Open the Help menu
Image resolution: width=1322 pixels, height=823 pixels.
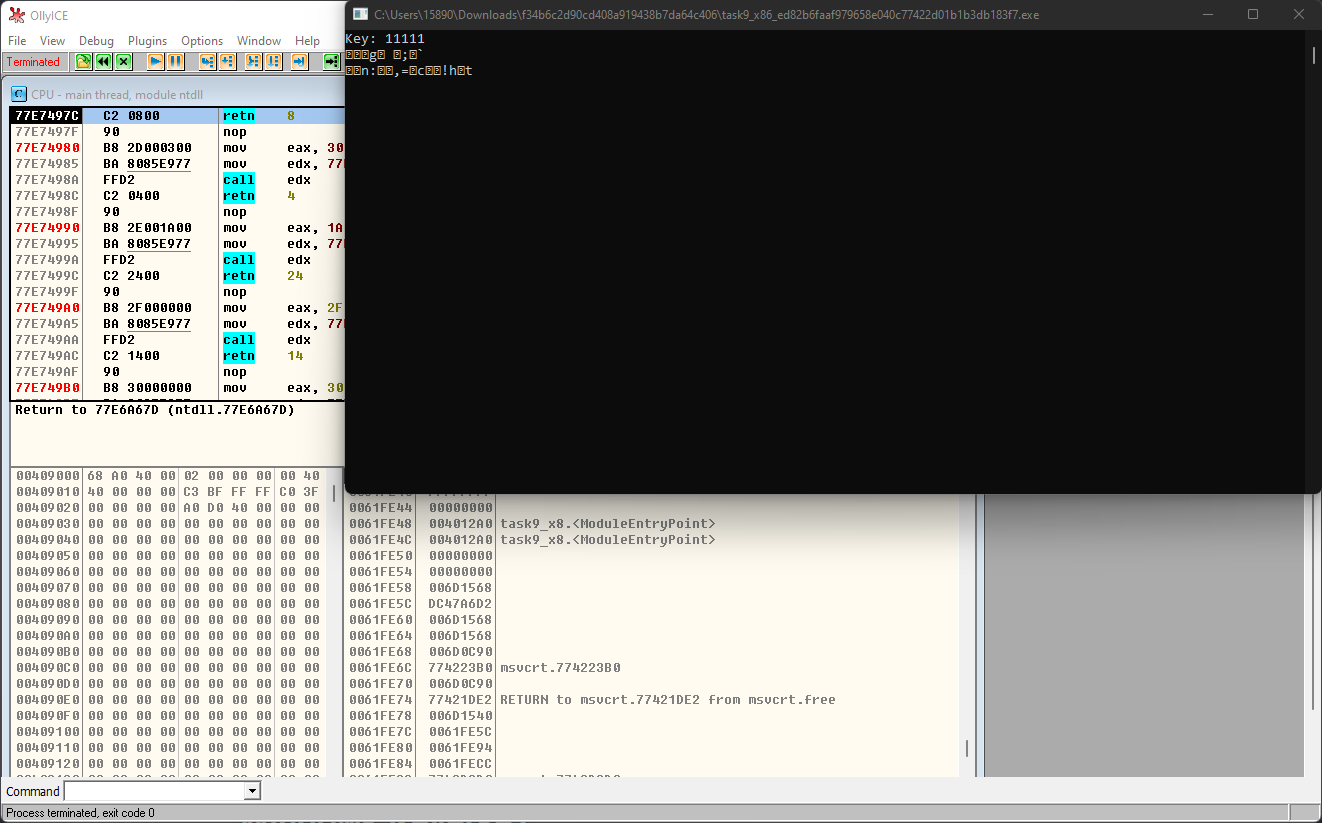308,41
